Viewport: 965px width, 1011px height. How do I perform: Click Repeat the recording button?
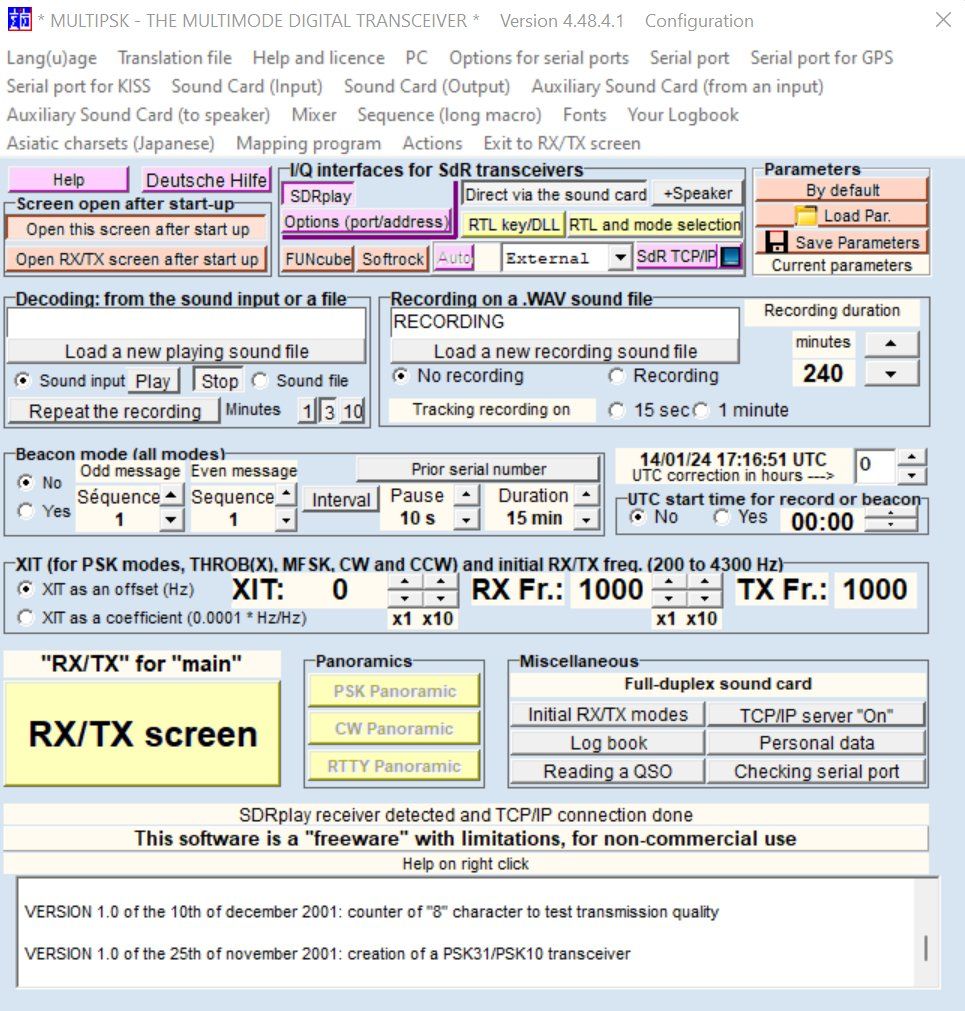coord(115,411)
